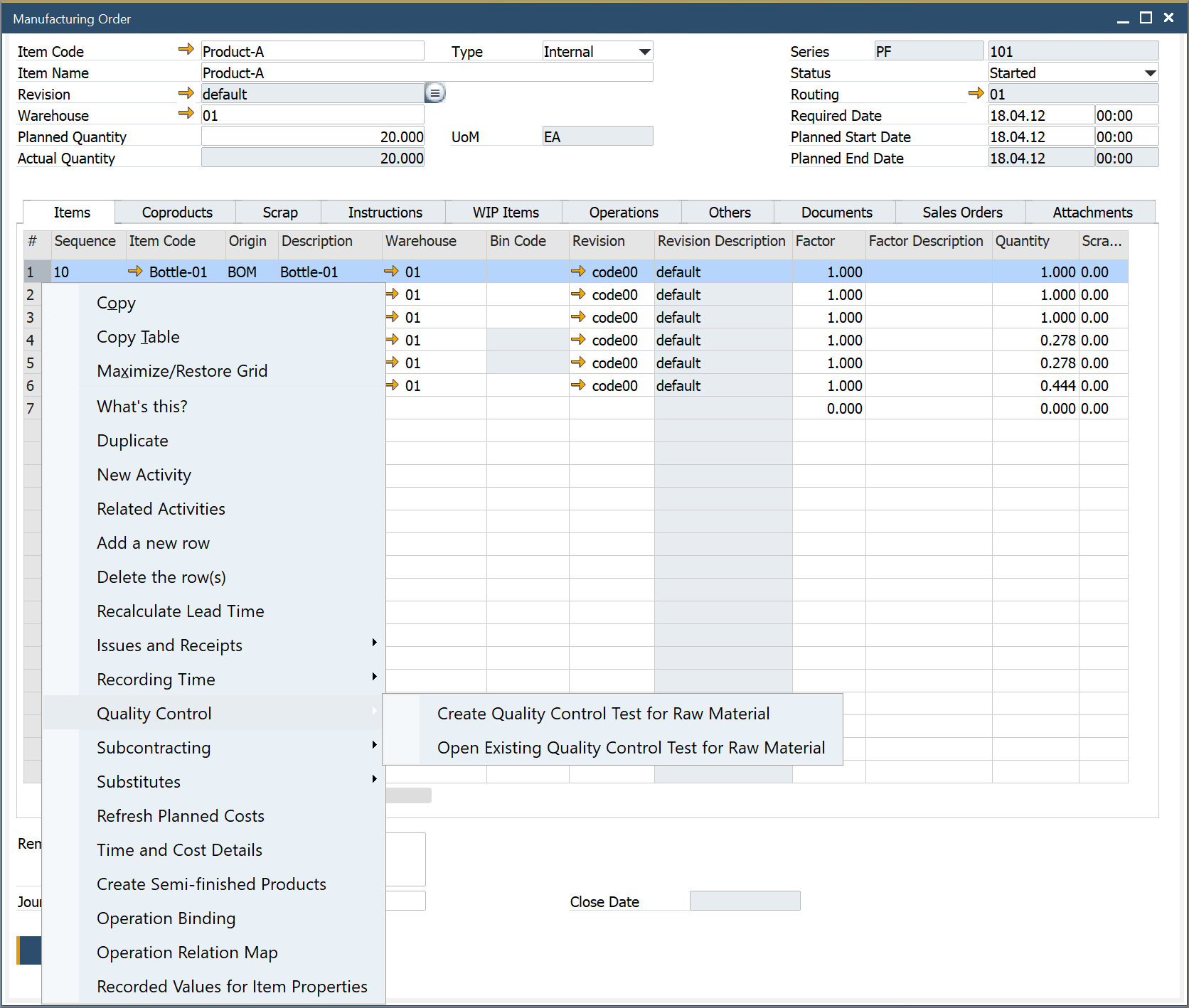Image resolution: width=1189 pixels, height=1008 pixels.
Task: Click revision code00 link arrow in row 6
Action: 578,385
